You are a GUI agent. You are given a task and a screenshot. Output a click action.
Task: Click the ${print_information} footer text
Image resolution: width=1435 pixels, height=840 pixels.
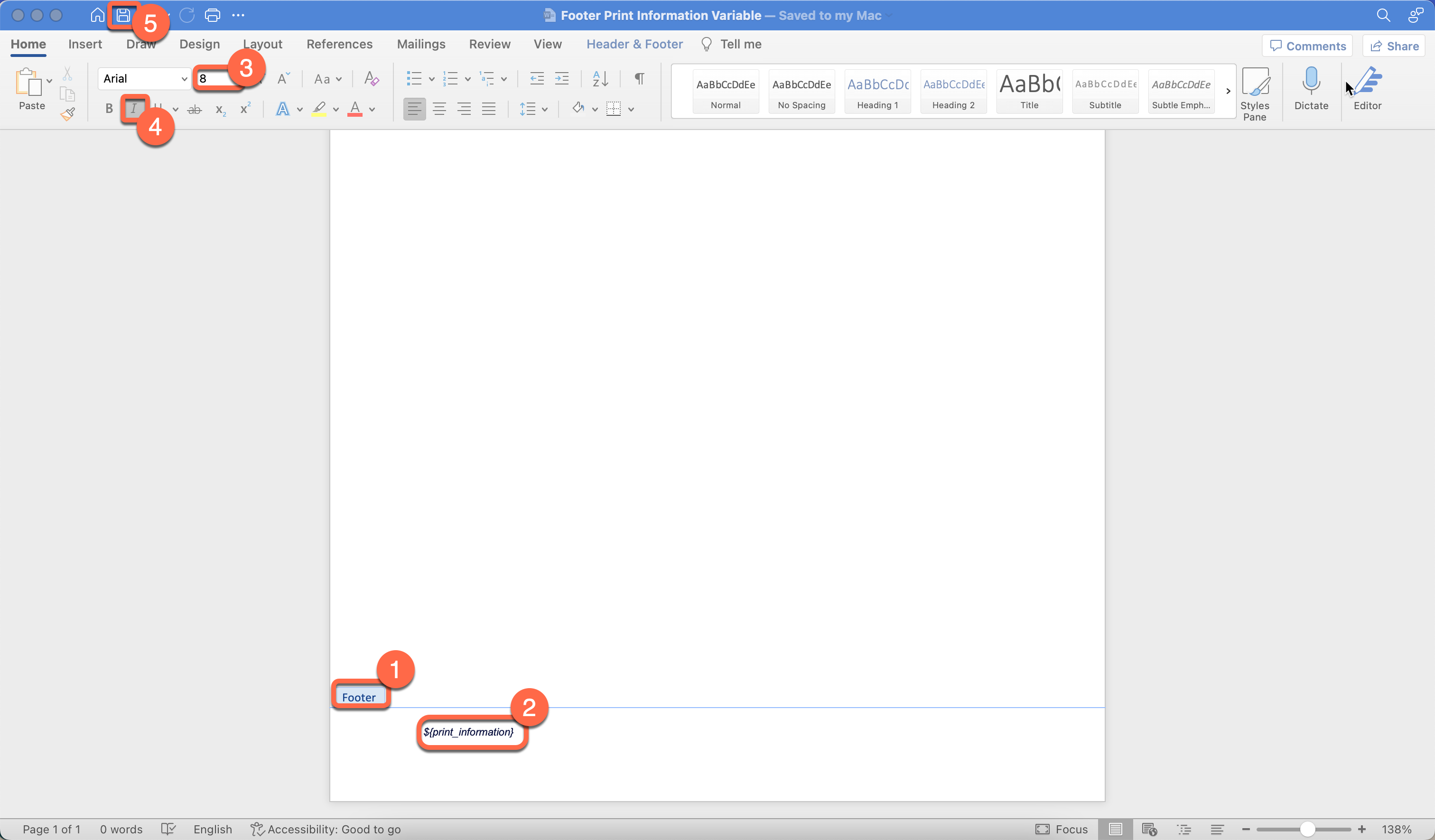point(468,732)
